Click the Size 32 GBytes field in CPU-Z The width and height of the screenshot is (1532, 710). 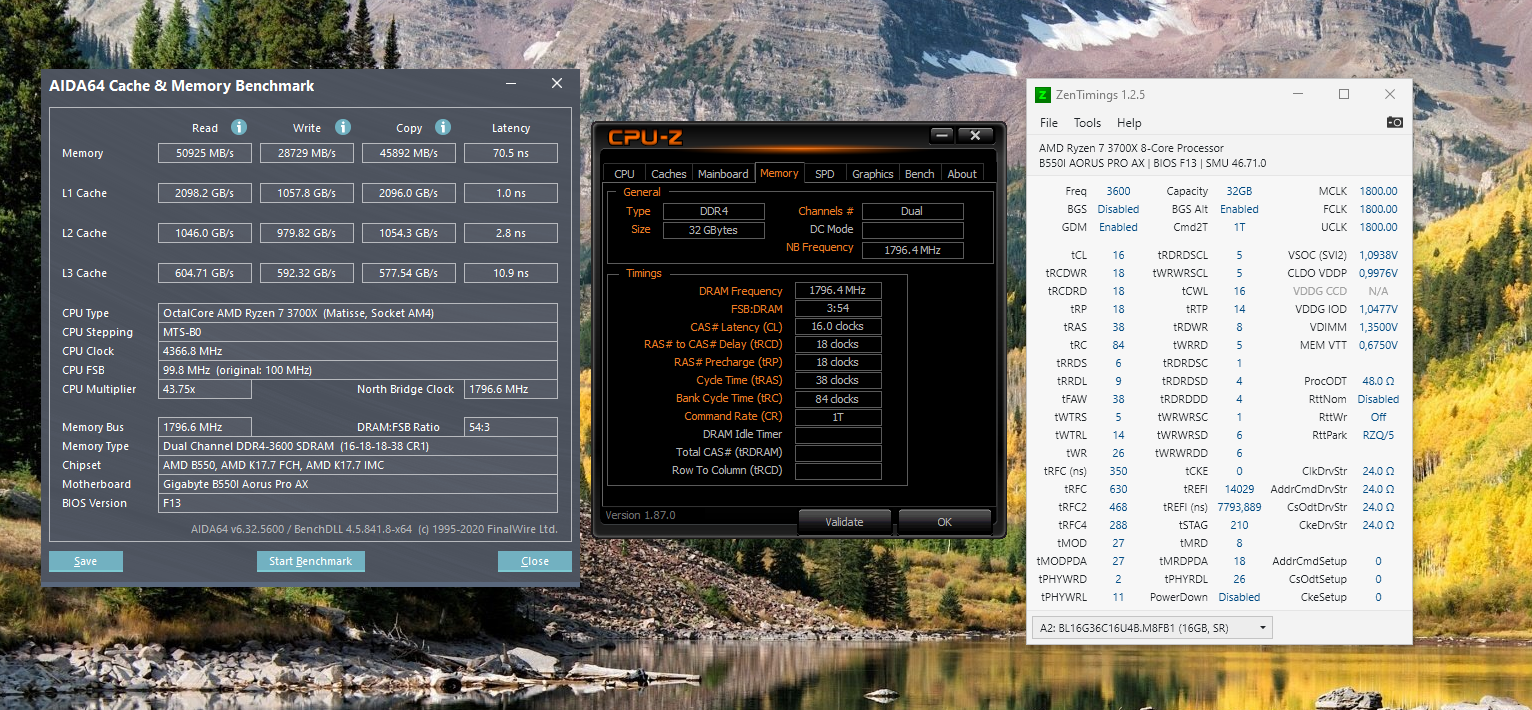click(713, 229)
